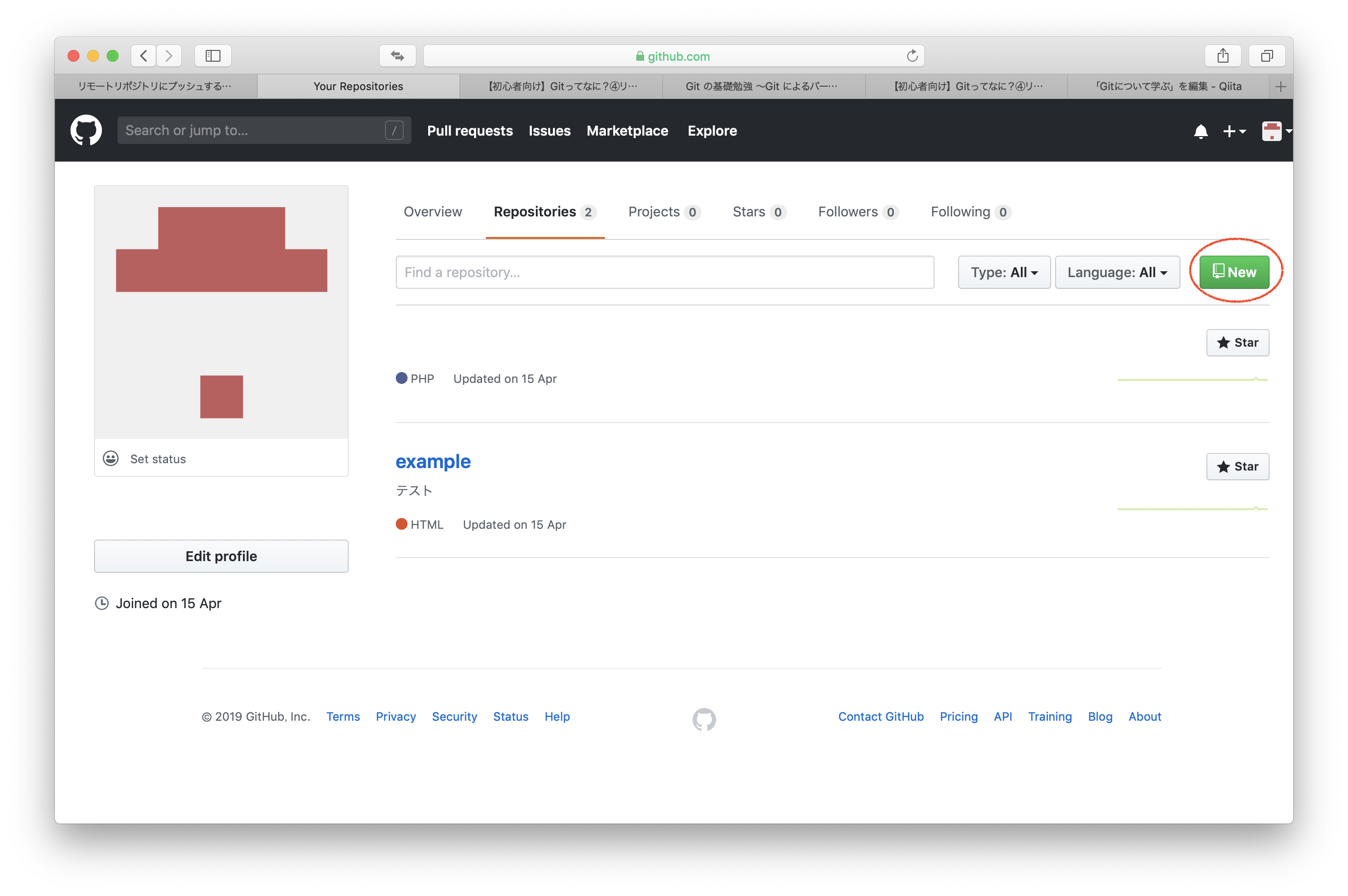
Task: Click the footer GitHub mark icon
Action: (x=704, y=719)
